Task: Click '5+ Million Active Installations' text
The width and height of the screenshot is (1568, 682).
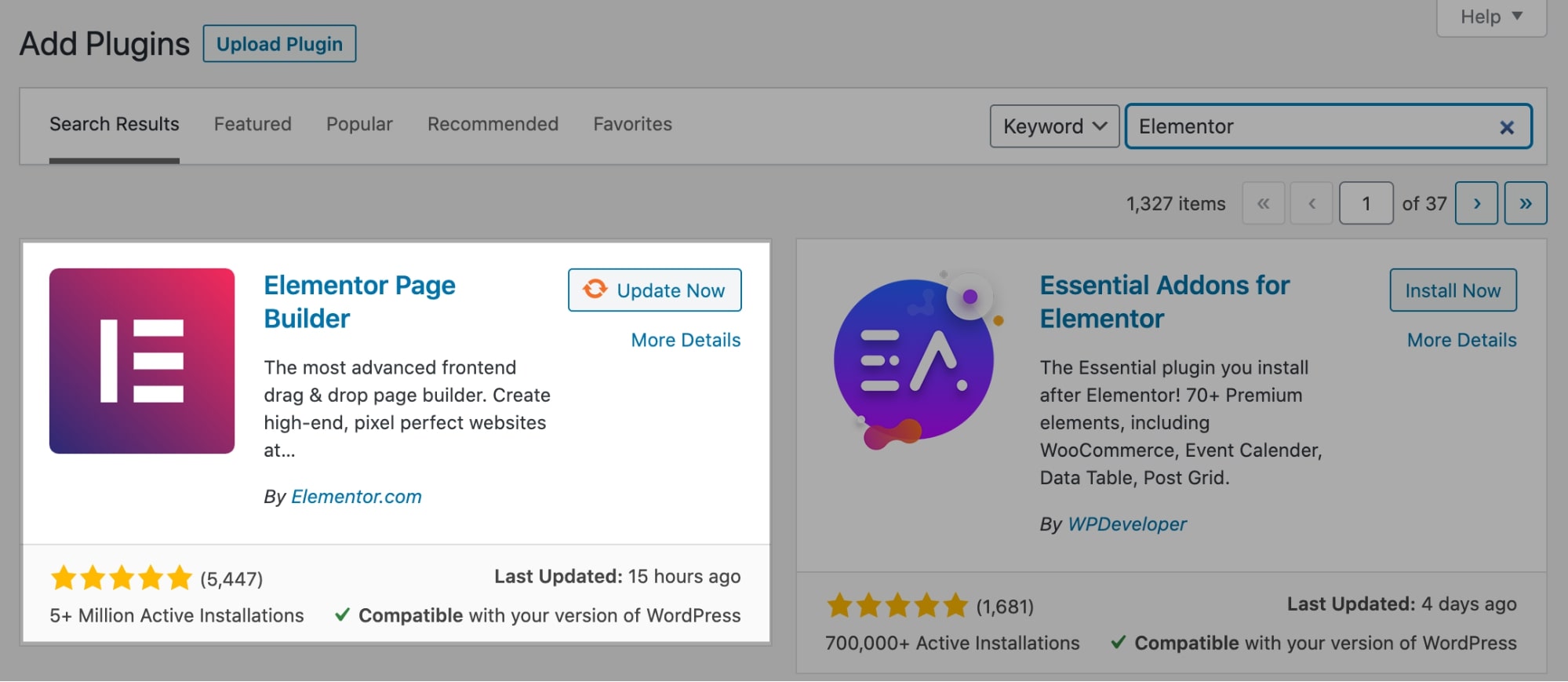Action: coord(176,615)
